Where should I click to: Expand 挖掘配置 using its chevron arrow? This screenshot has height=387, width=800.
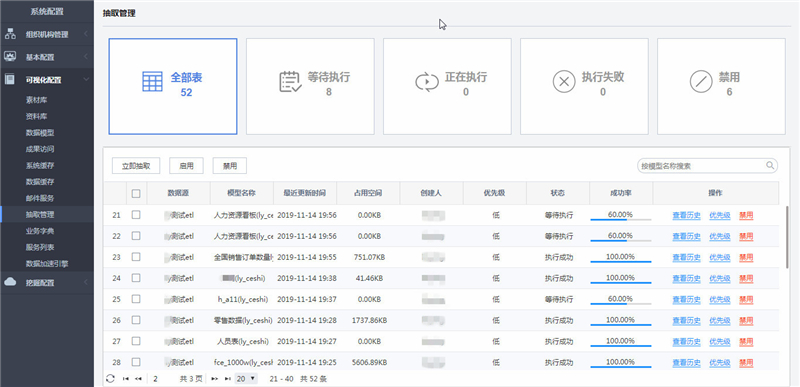[x=86, y=282]
